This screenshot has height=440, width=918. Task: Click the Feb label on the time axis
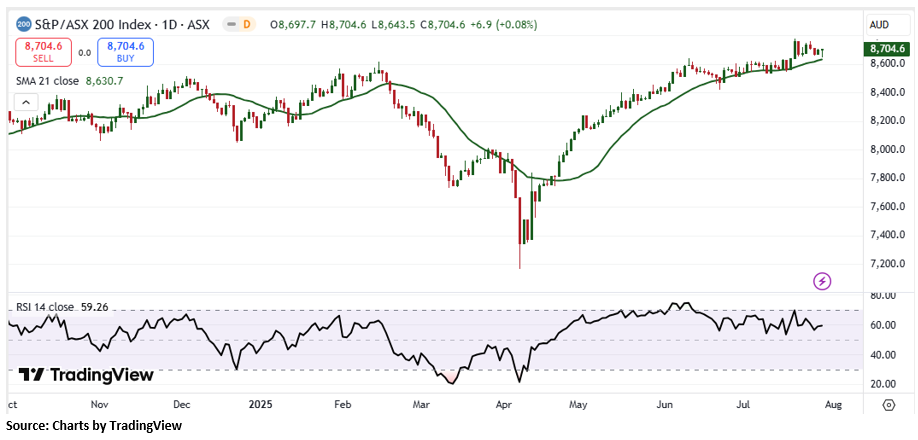[342, 404]
